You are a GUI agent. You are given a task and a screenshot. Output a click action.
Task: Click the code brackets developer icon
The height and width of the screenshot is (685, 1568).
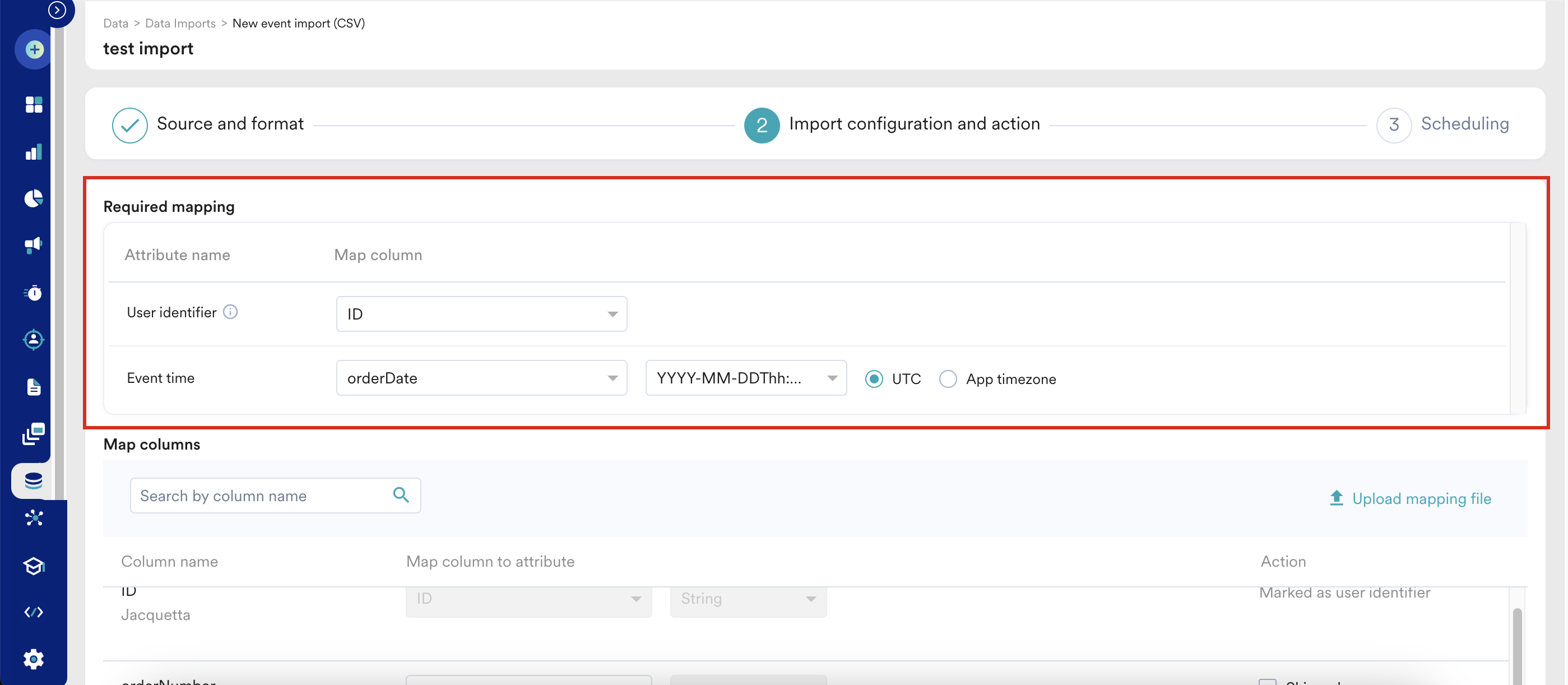[34, 612]
